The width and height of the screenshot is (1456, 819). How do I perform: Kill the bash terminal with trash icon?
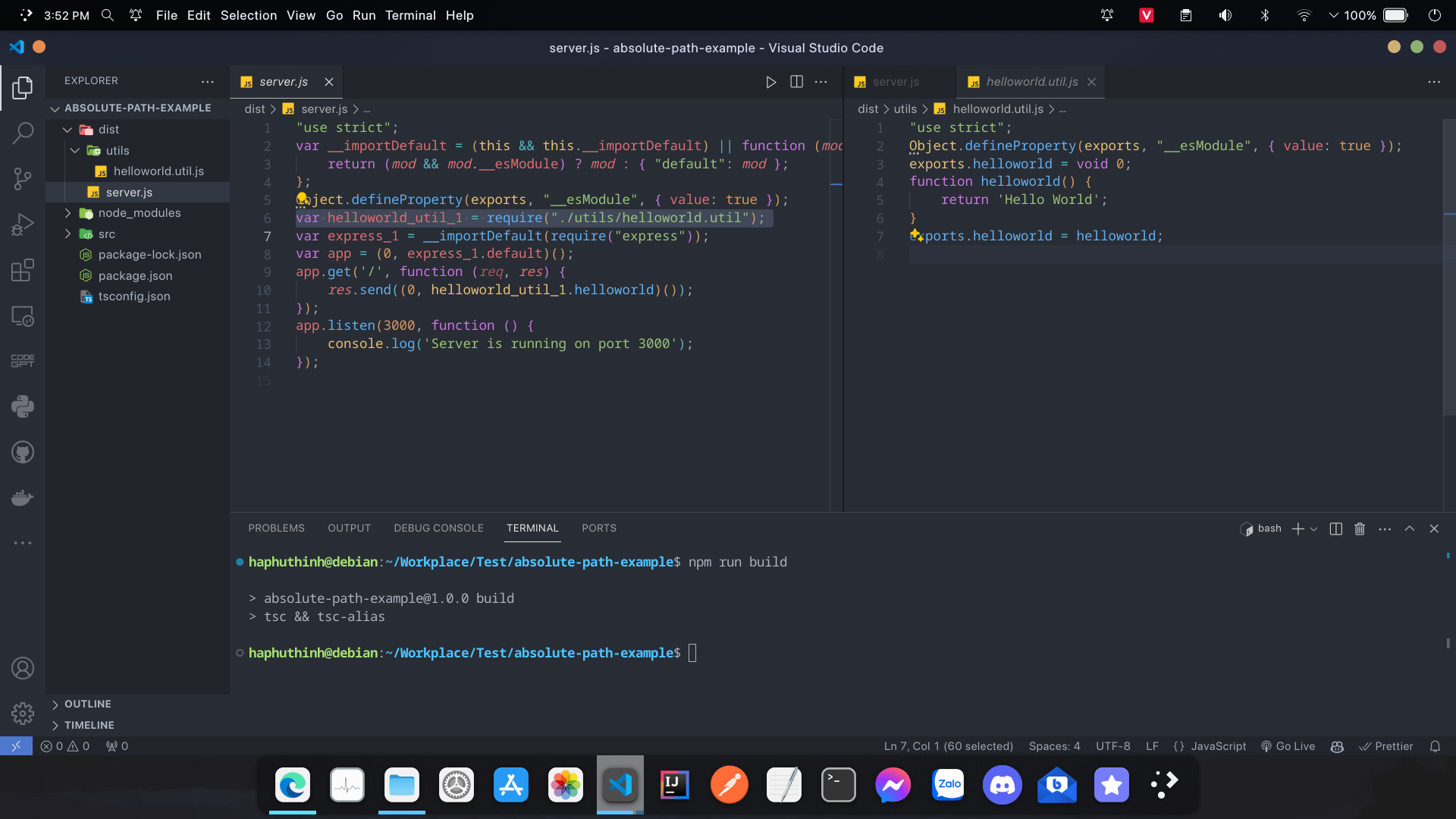coord(1360,529)
